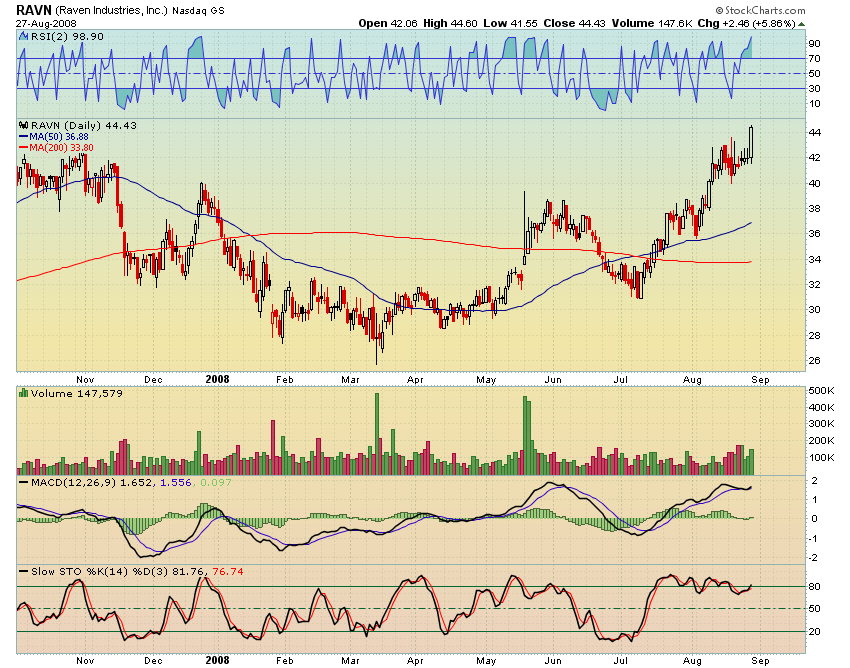Click the '27-Aug-2008' date
Viewport: 850px width, 668px height.
coord(46,24)
